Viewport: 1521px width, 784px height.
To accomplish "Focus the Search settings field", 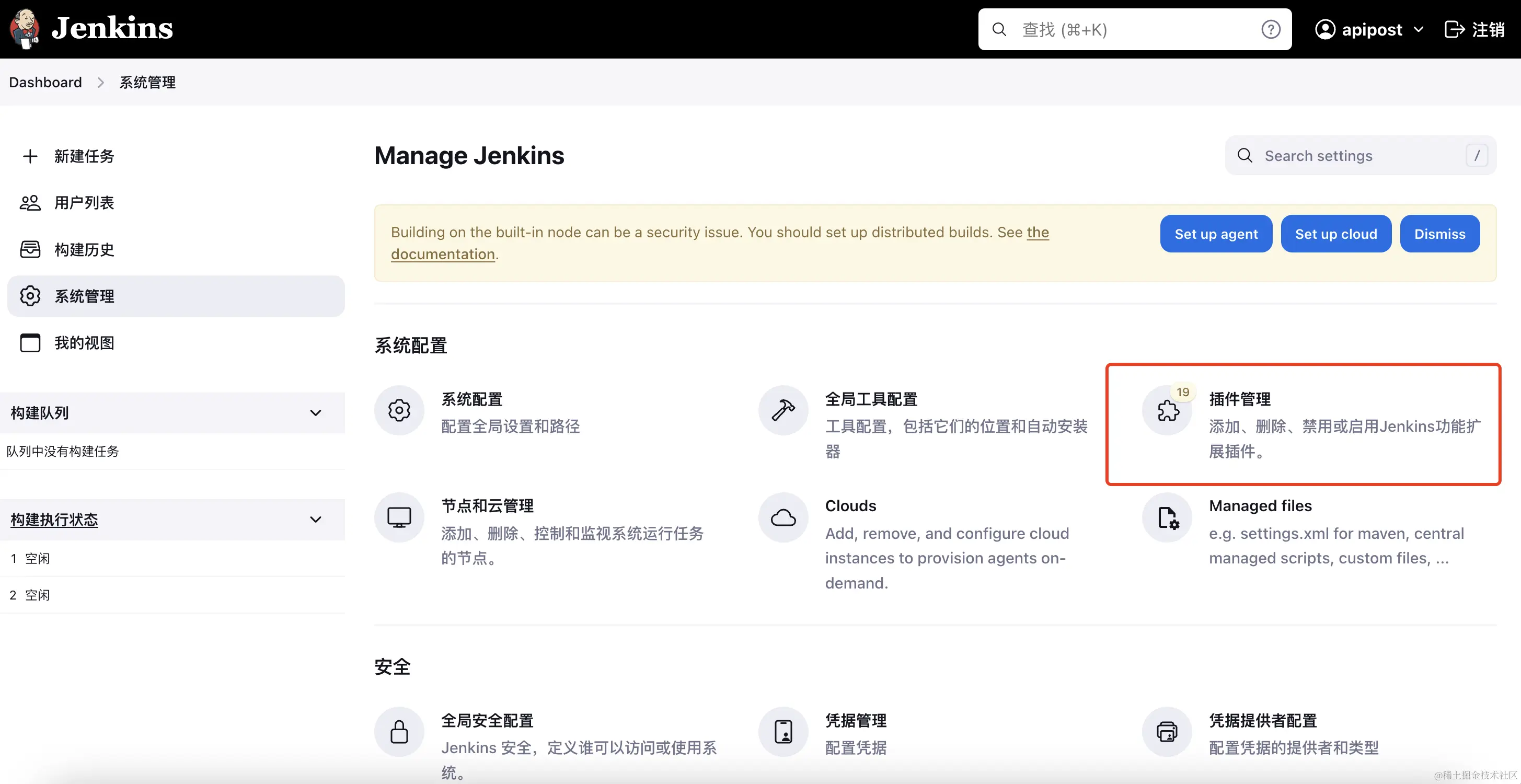I will pyautogui.click(x=1361, y=155).
